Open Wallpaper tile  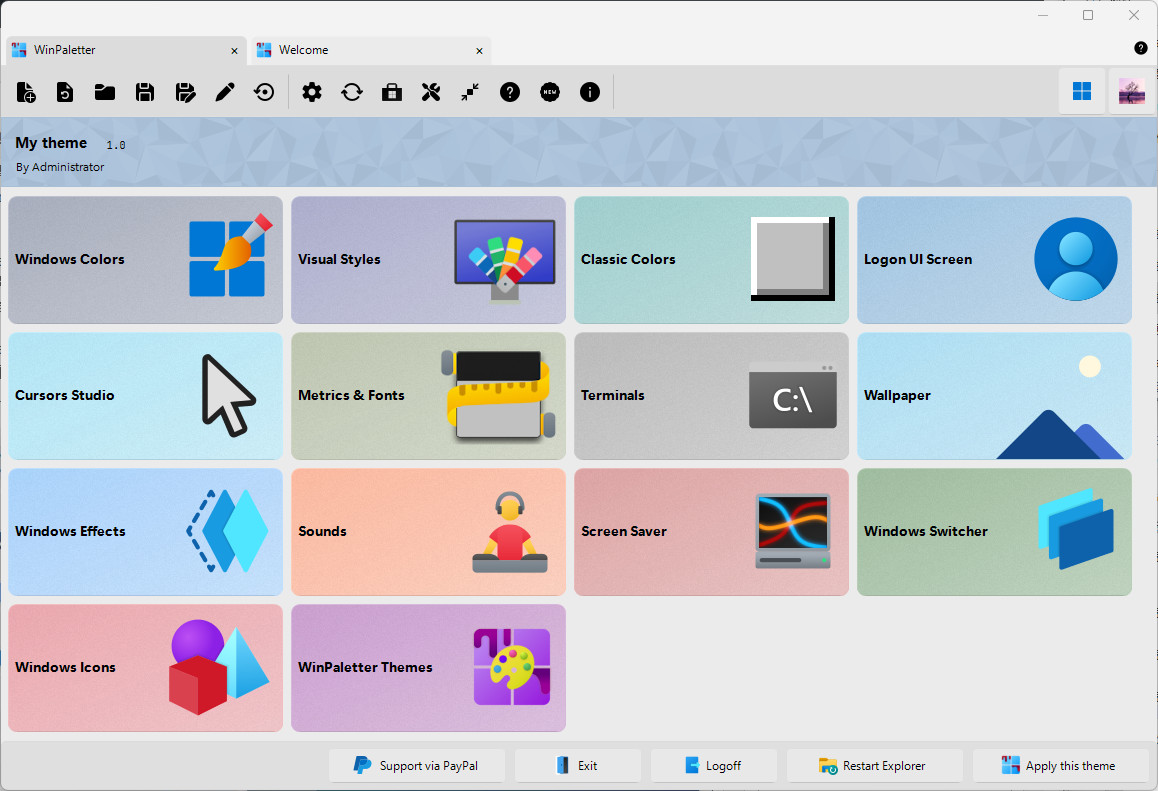click(x=994, y=396)
